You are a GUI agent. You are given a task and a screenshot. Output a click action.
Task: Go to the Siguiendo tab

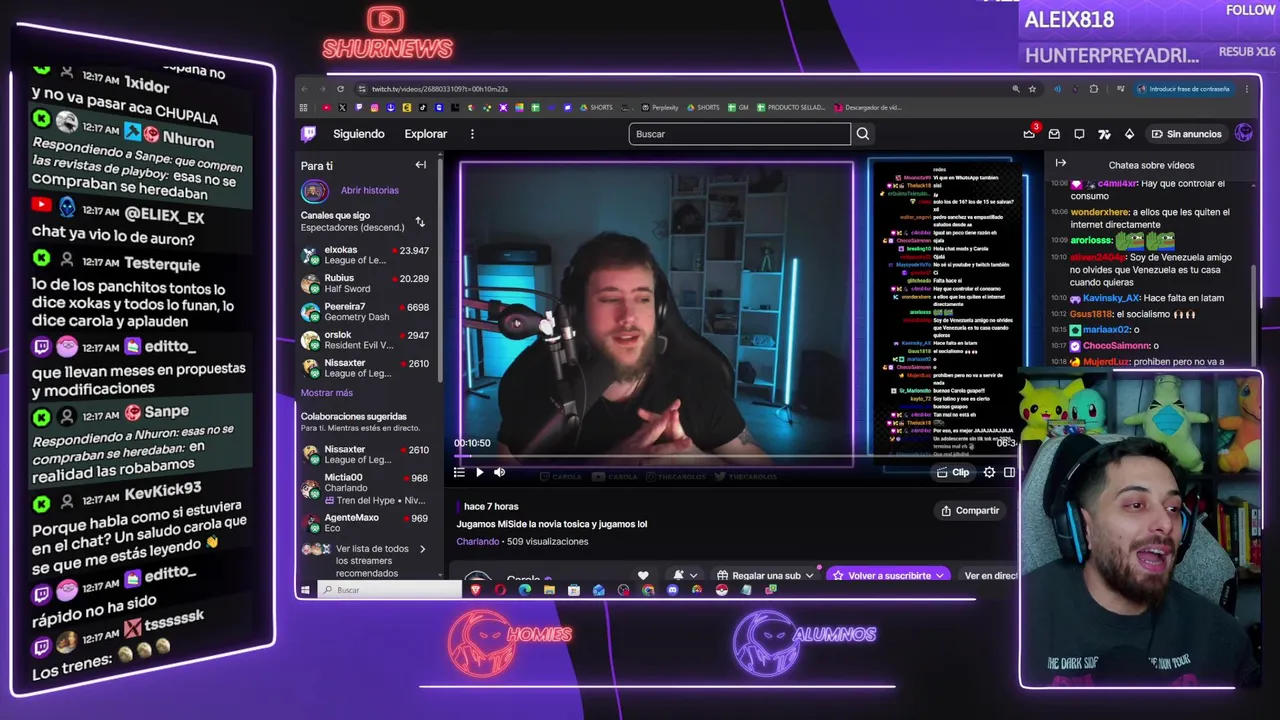coord(358,134)
